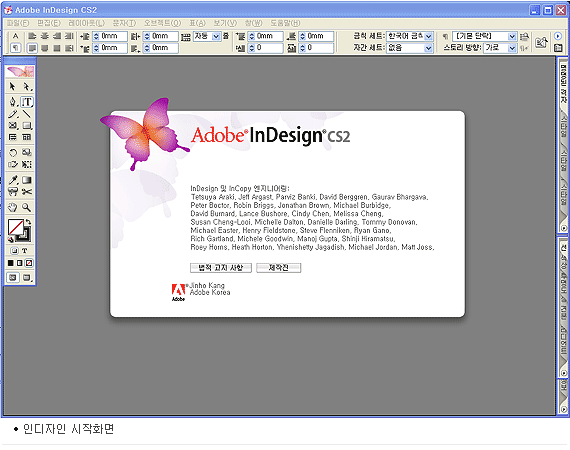Select the Type tool
Image resolution: width=570 pixels, height=450 pixels.
[x=27, y=102]
